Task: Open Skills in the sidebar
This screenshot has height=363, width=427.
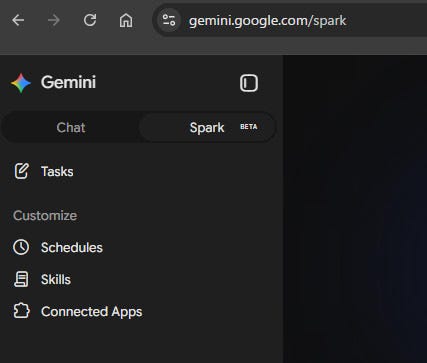Action: pos(56,280)
